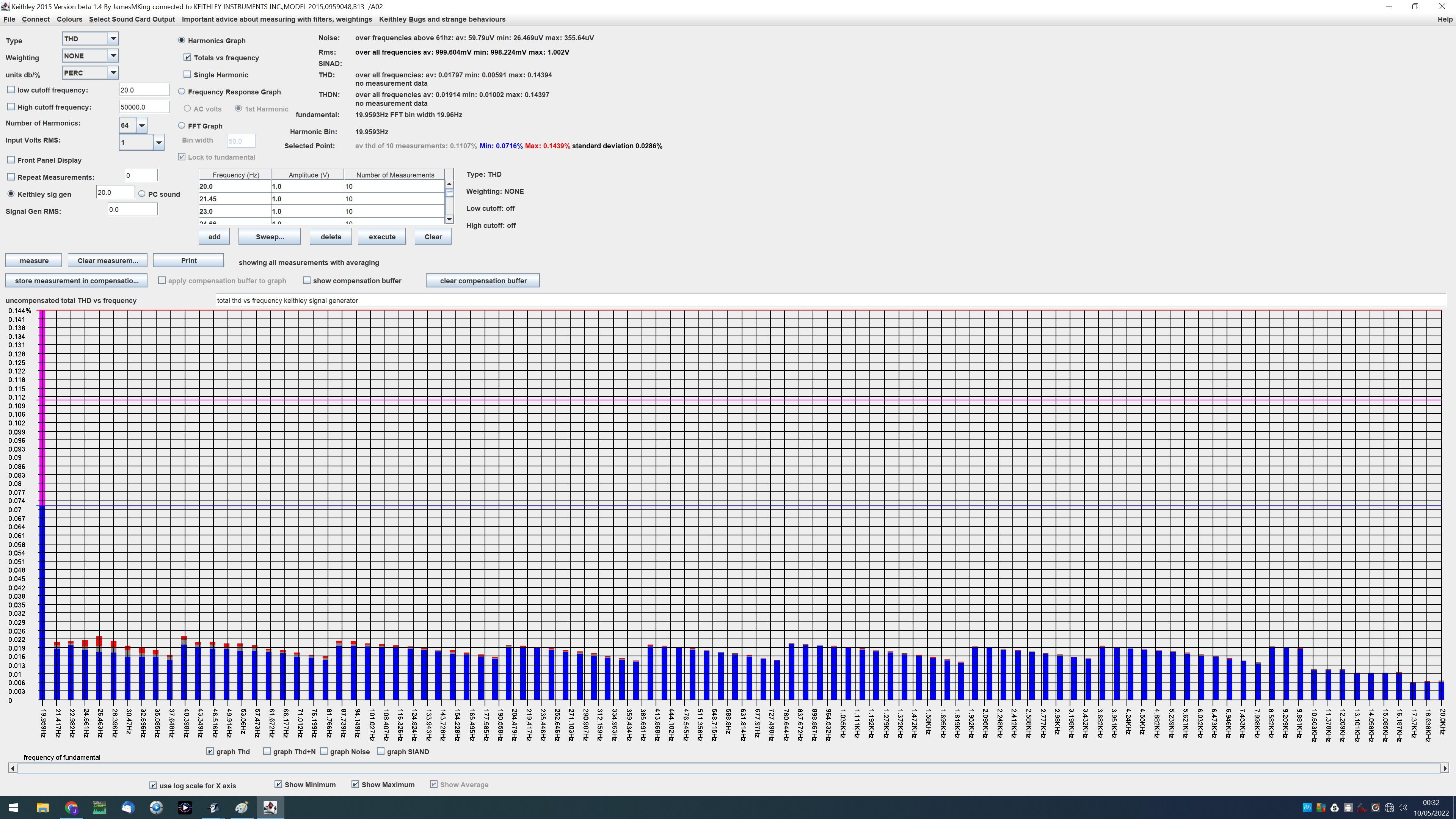Click the clear compensation buffer button
The image size is (1456, 819).
483,281
